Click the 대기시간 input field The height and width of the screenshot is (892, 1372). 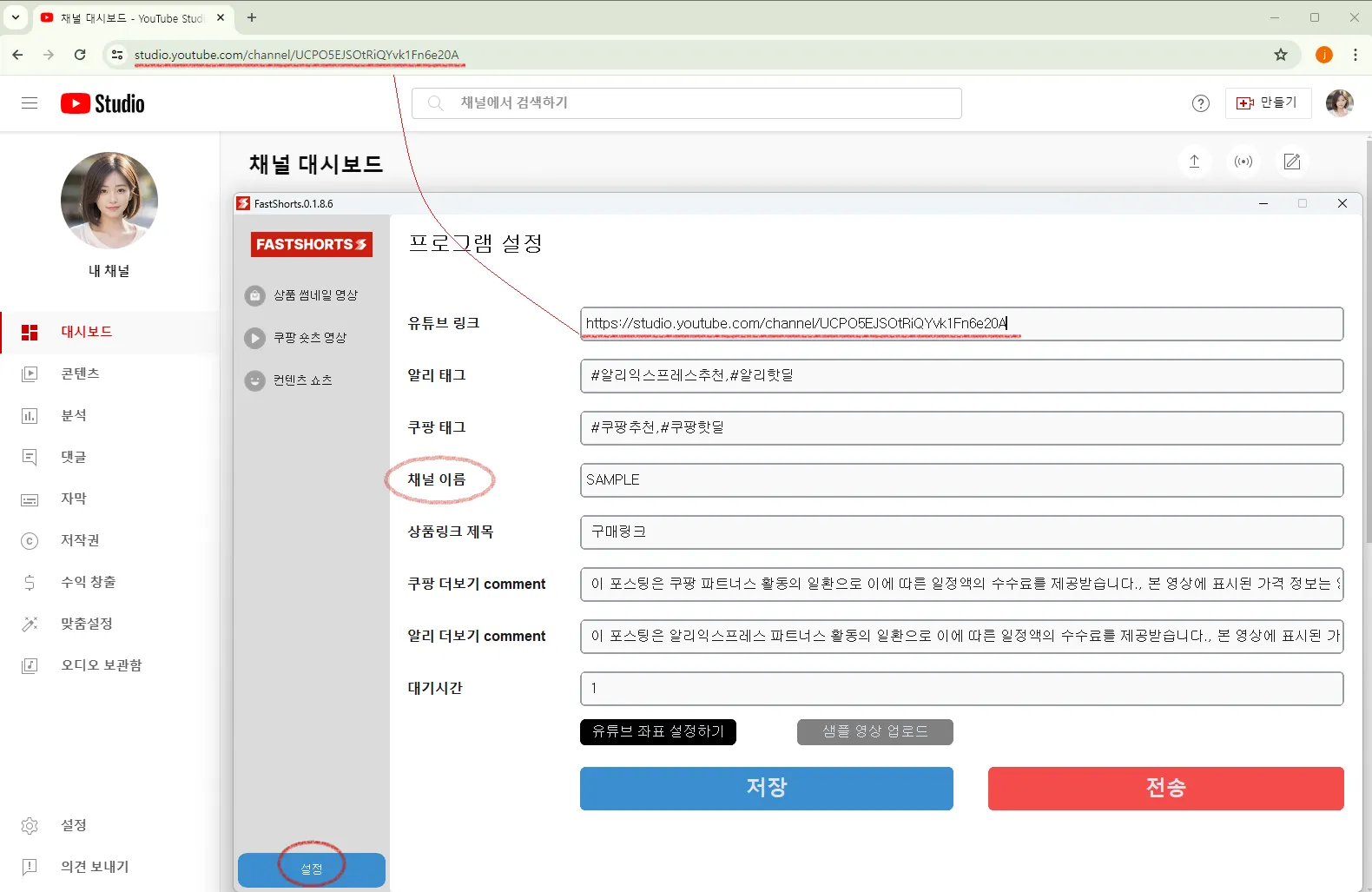[962, 689]
